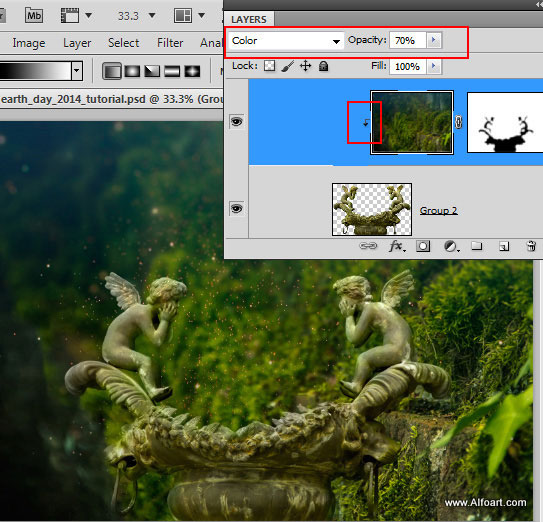This screenshot has width=543, height=522.
Task: Create a new layer
Action: click(x=504, y=246)
